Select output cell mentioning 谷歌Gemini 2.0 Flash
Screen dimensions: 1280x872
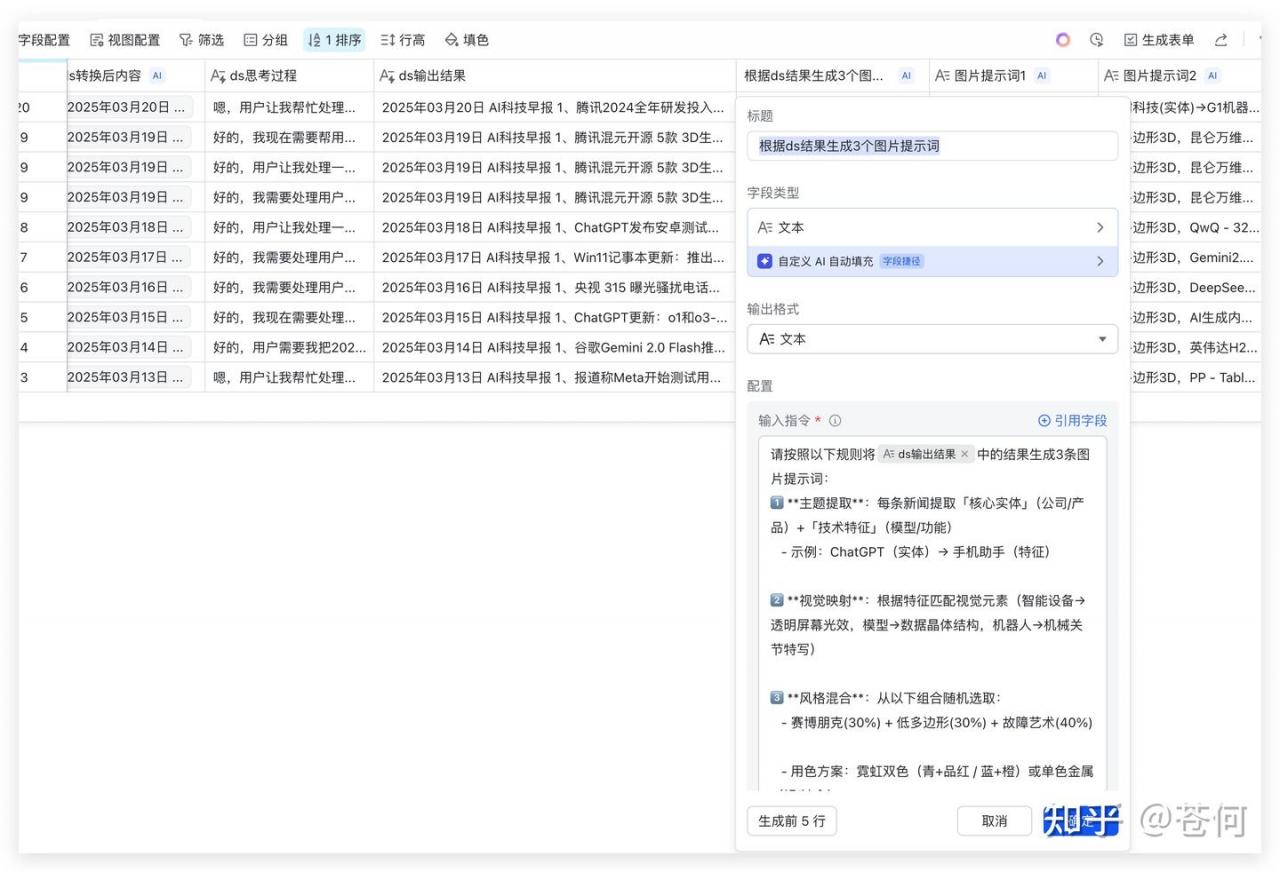(555, 347)
